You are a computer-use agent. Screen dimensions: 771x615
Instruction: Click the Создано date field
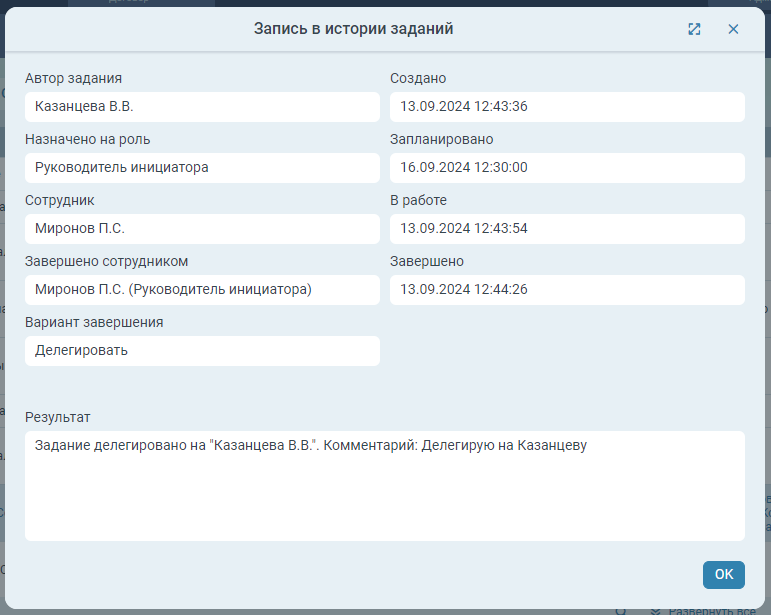[x=567, y=106]
